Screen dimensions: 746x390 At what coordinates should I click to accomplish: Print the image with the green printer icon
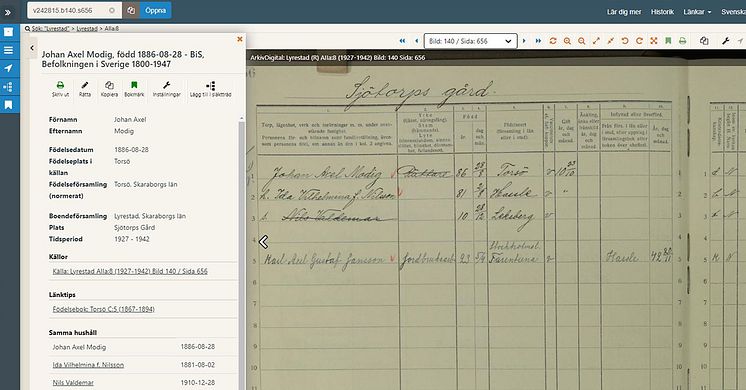[682, 41]
